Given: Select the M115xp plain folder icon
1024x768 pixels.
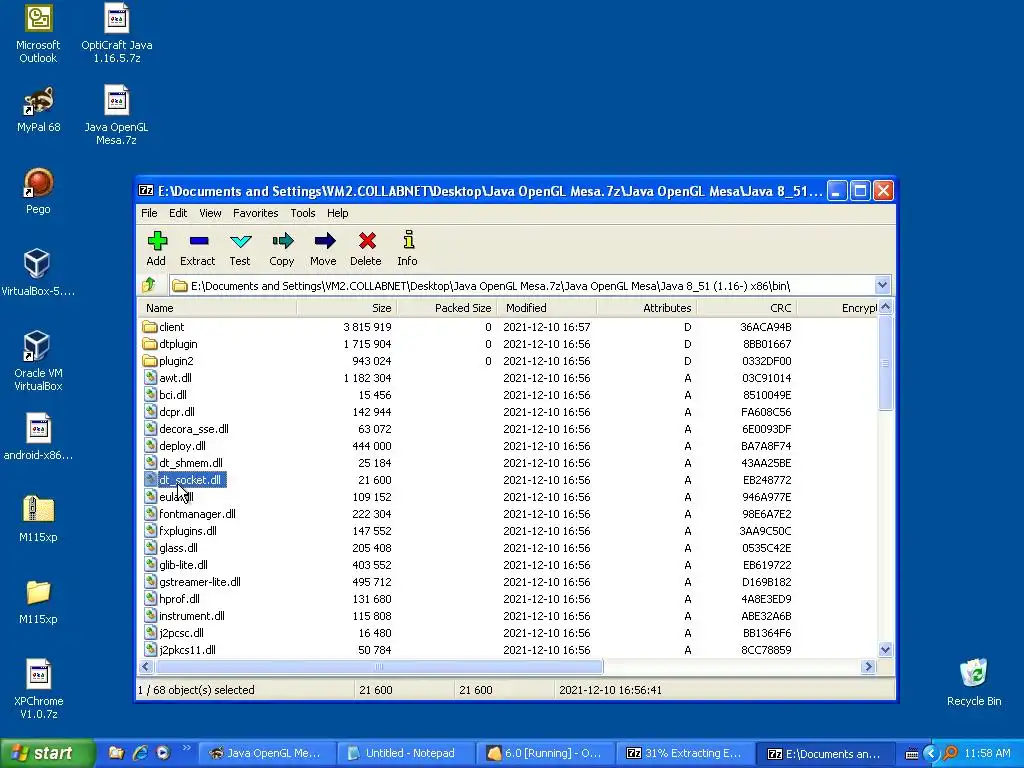Looking at the screenshot, I should coord(38,601).
